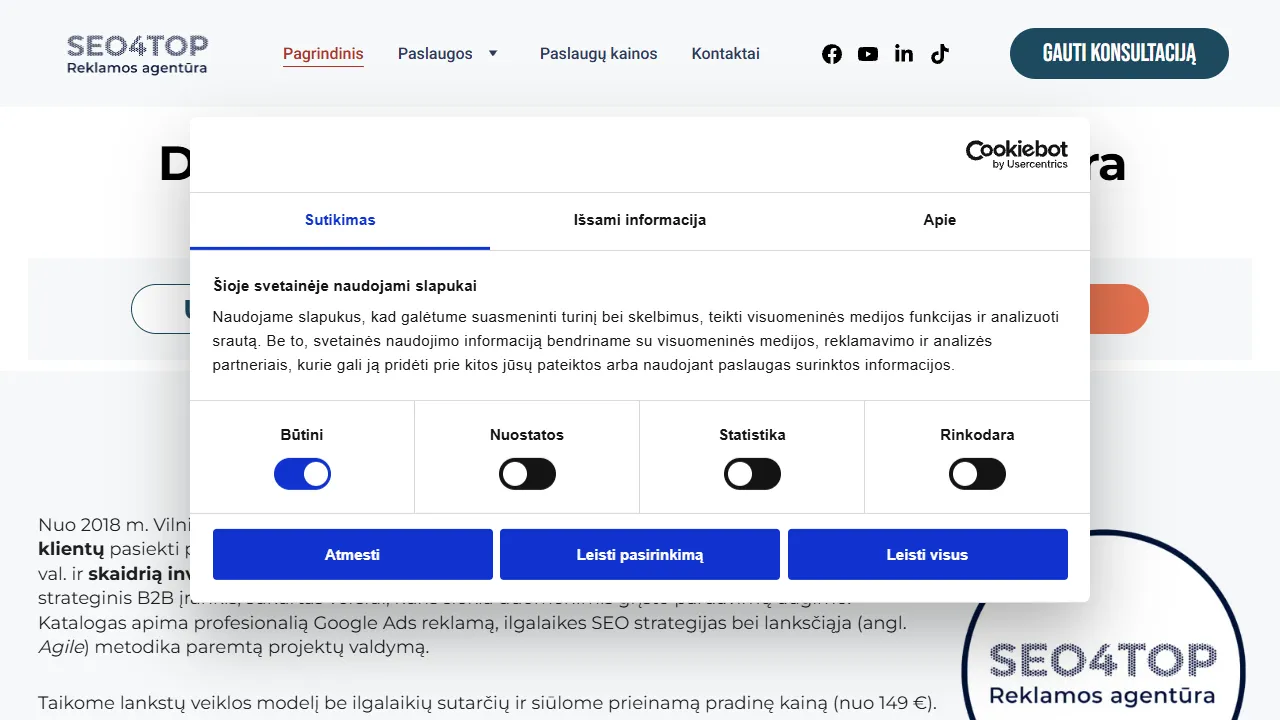Disable the Būtini toggle
The height and width of the screenshot is (720, 1280).
pos(302,473)
